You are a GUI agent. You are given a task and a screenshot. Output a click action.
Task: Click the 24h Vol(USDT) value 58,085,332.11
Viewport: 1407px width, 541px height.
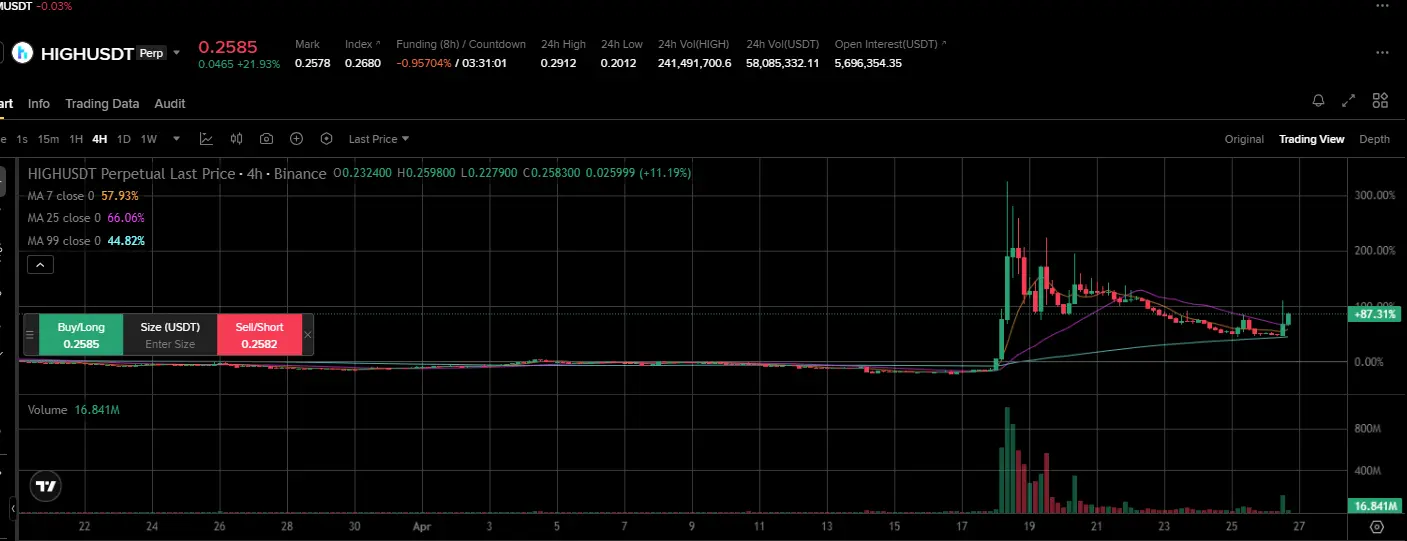(x=783, y=63)
